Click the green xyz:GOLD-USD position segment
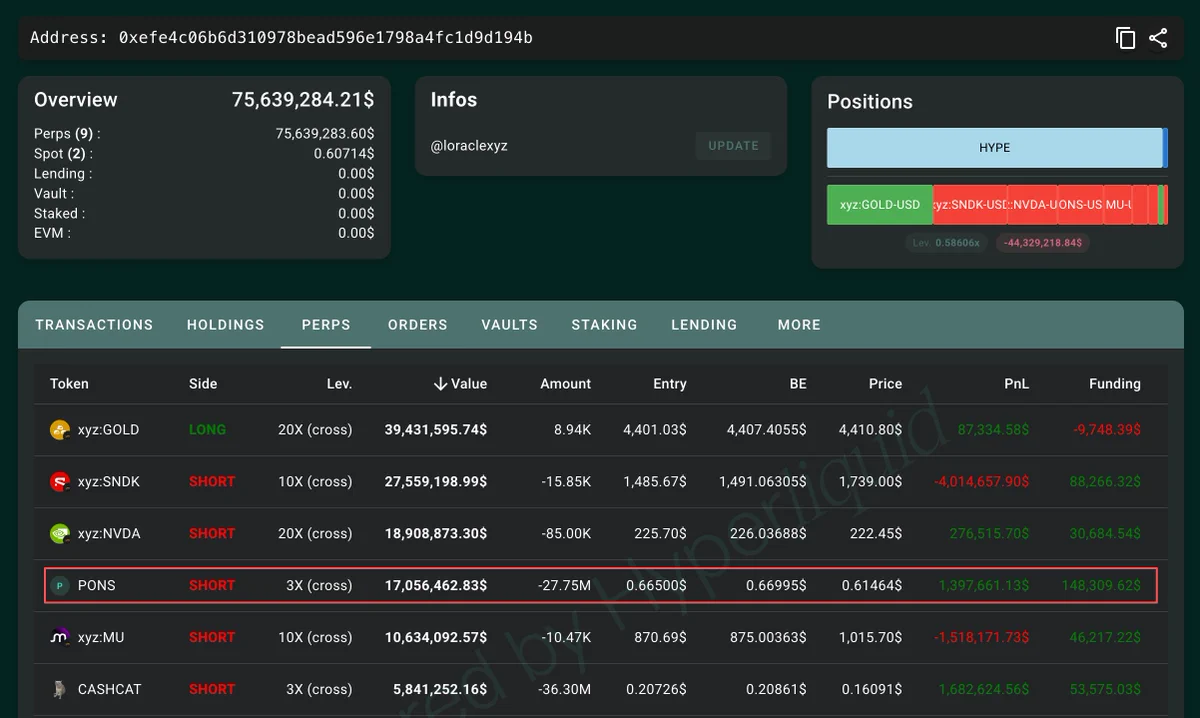The image size is (1200, 718). (880, 204)
